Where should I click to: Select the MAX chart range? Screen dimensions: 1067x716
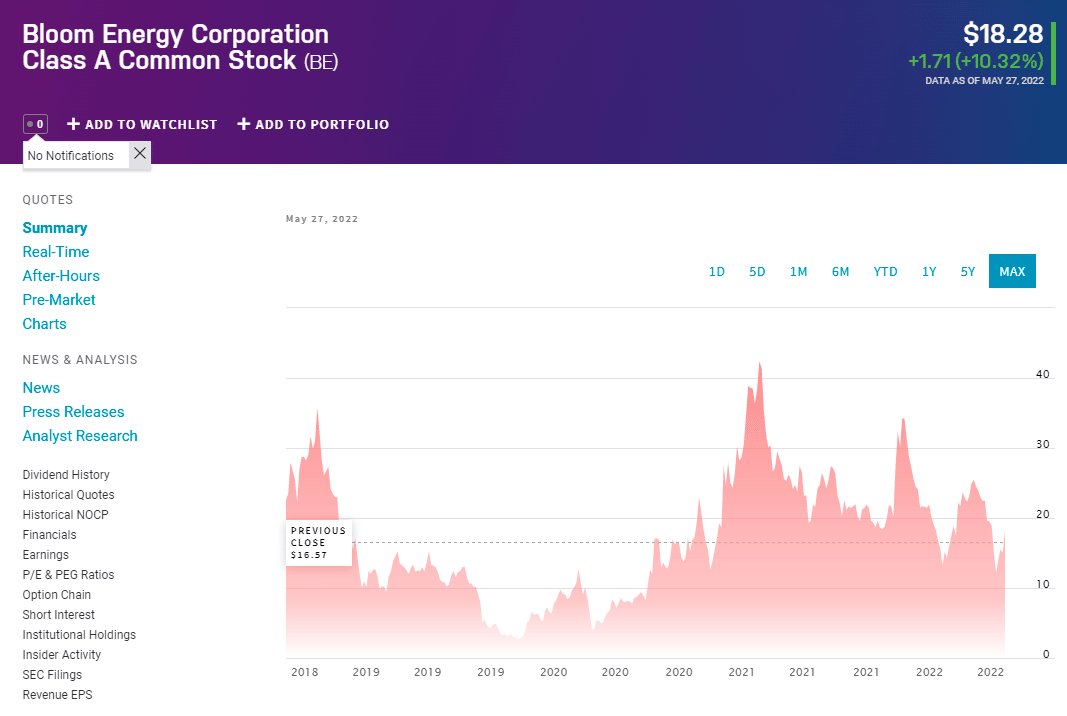(1012, 271)
